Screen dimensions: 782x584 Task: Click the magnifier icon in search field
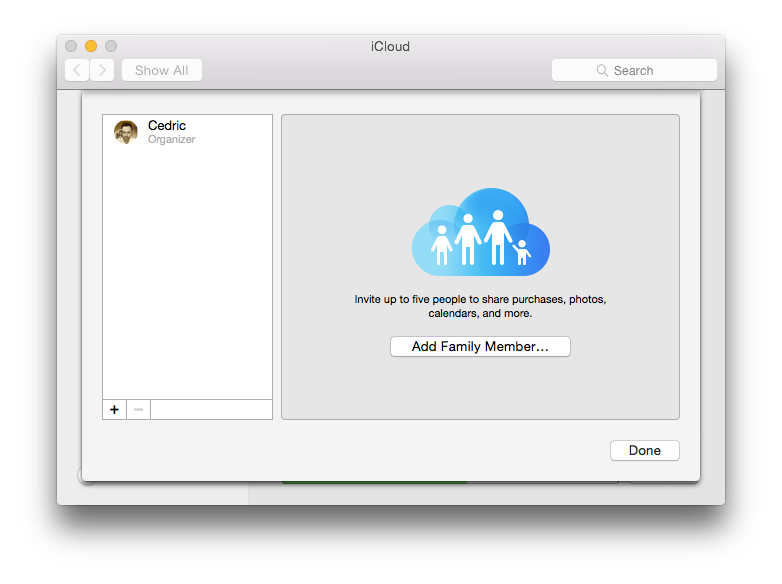[x=602, y=70]
